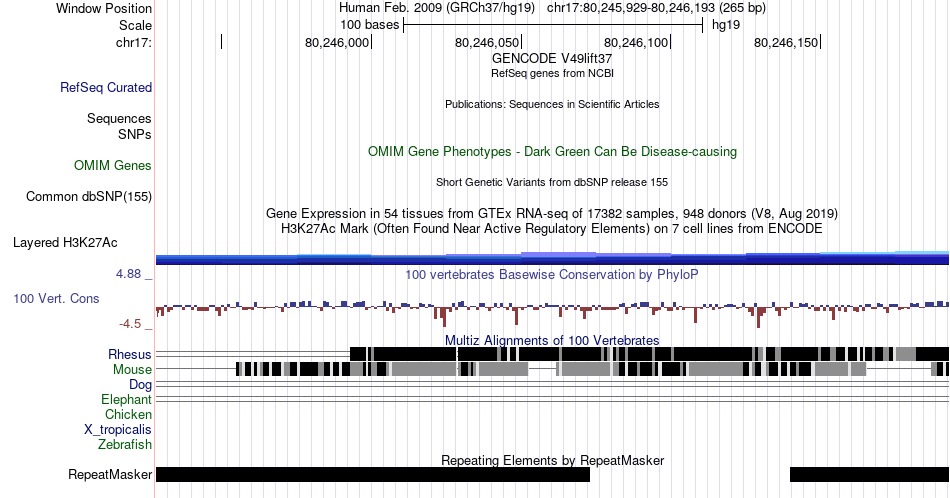The height and width of the screenshot is (498, 950).
Task: Click the chr17 position text at top
Action: (656, 8)
